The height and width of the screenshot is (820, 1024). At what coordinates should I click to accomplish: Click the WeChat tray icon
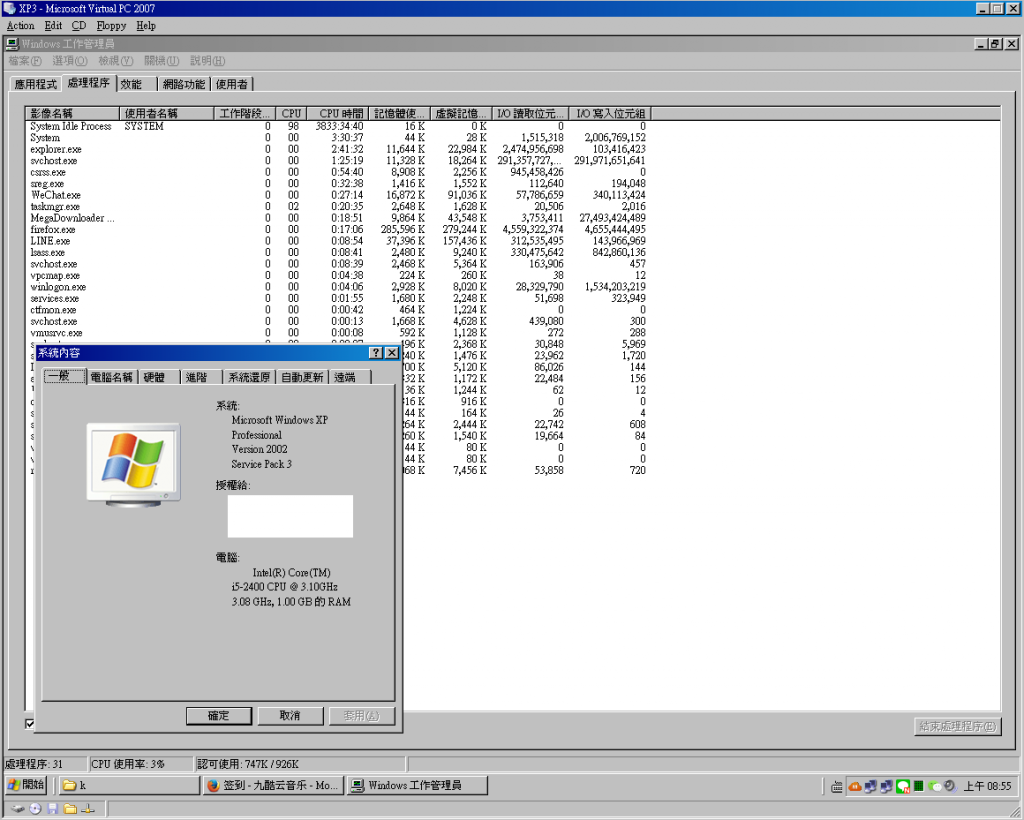pyautogui.click(x=935, y=786)
